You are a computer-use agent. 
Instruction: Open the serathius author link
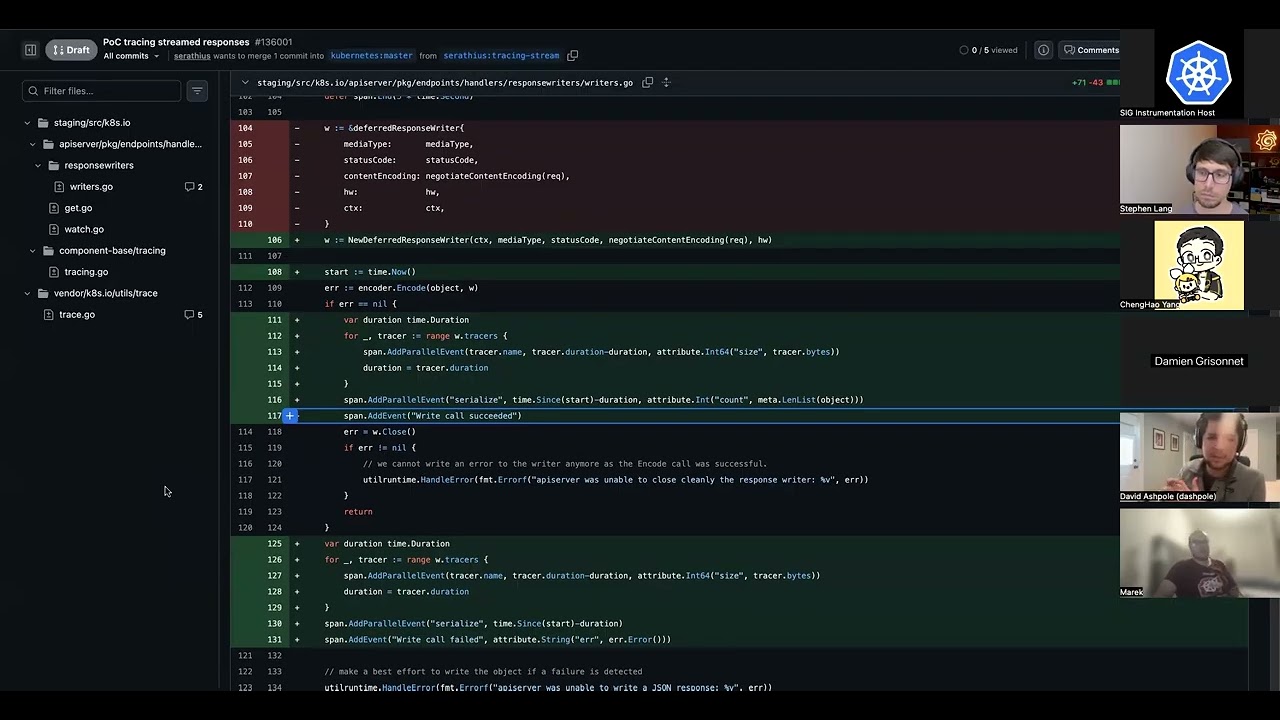pyautogui.click(x=192, y=56)
